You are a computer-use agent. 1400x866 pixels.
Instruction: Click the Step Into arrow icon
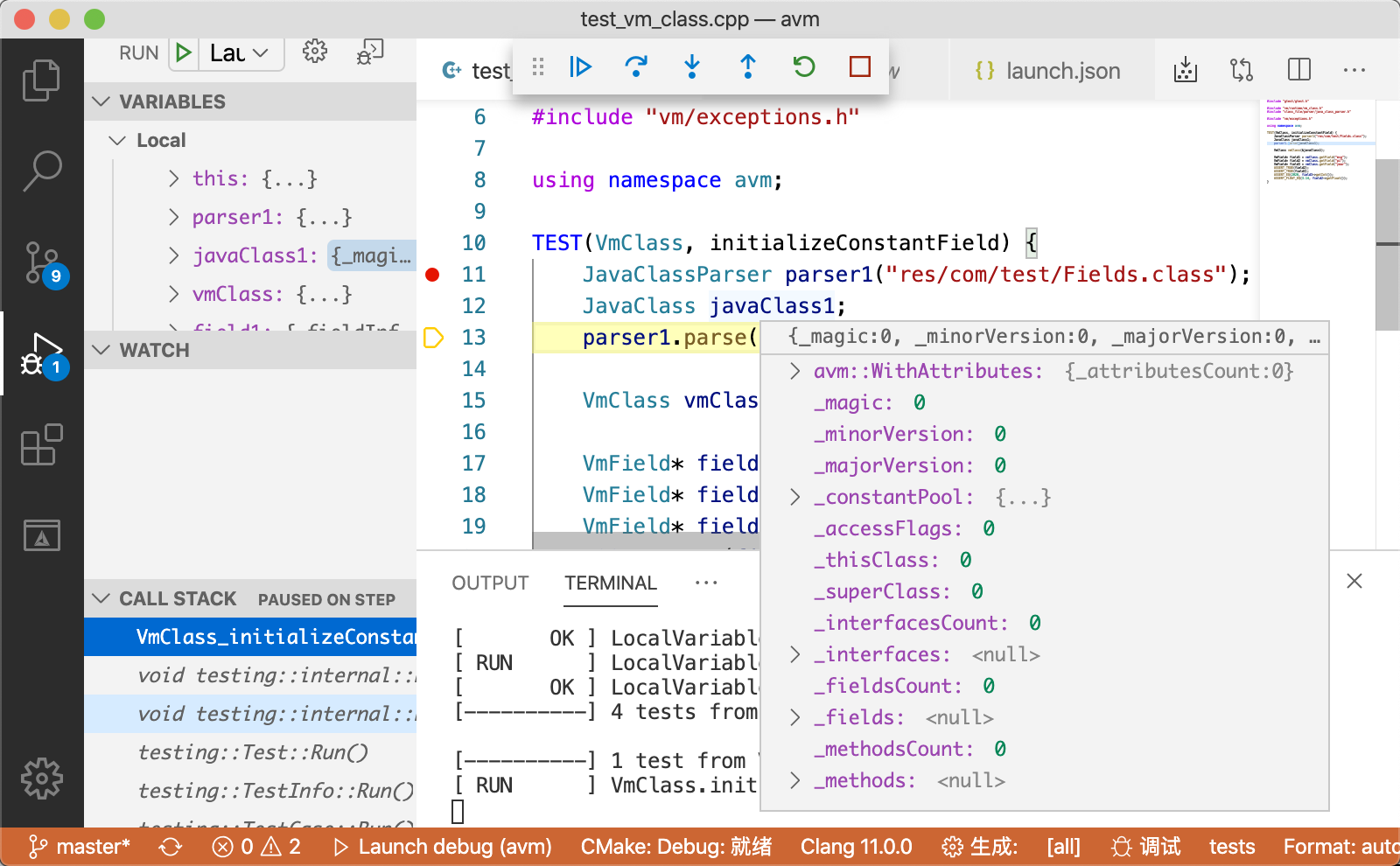coord(692,66)
